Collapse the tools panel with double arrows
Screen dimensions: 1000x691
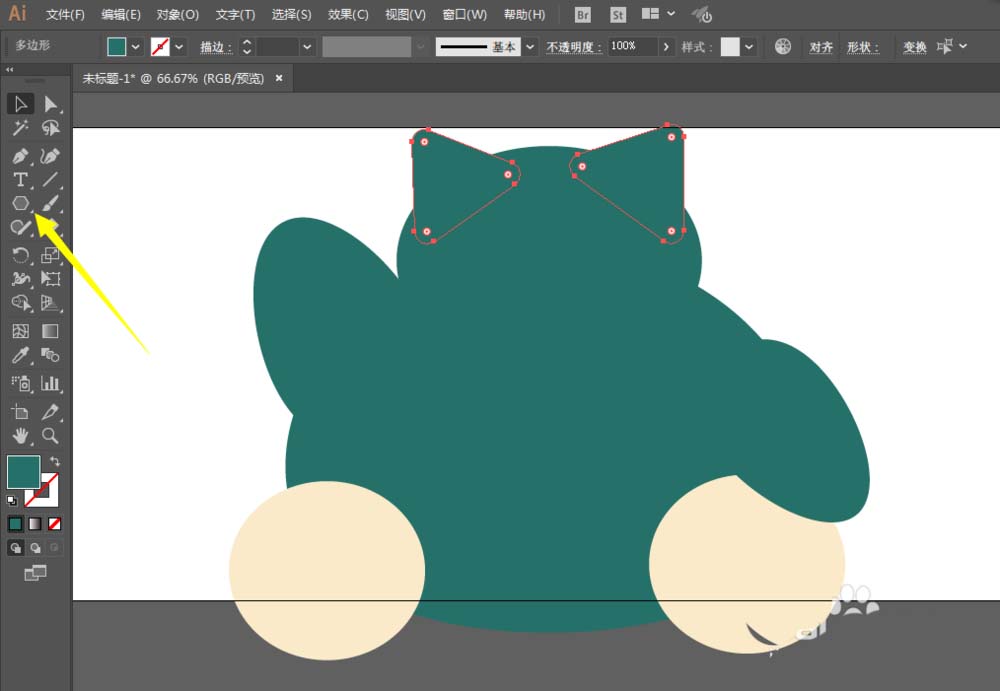pos(10,70)
